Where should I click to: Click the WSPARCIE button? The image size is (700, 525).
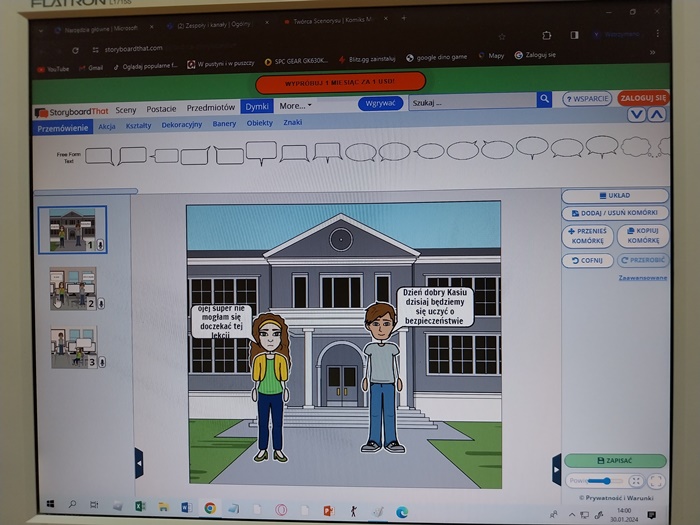point(587,99)
